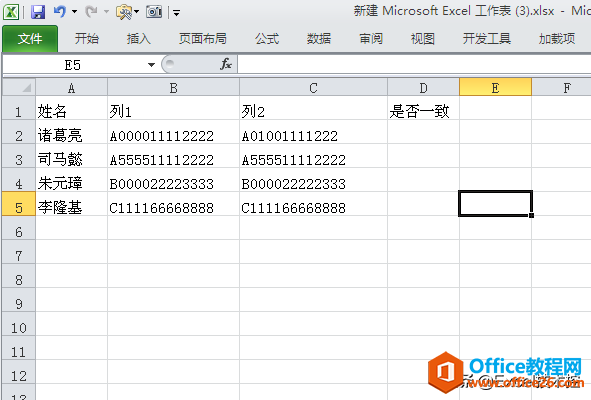The width and height of the screenshot is (591, 400).
Task: Click the fx insert function button
Action: (x=226, y=64)
